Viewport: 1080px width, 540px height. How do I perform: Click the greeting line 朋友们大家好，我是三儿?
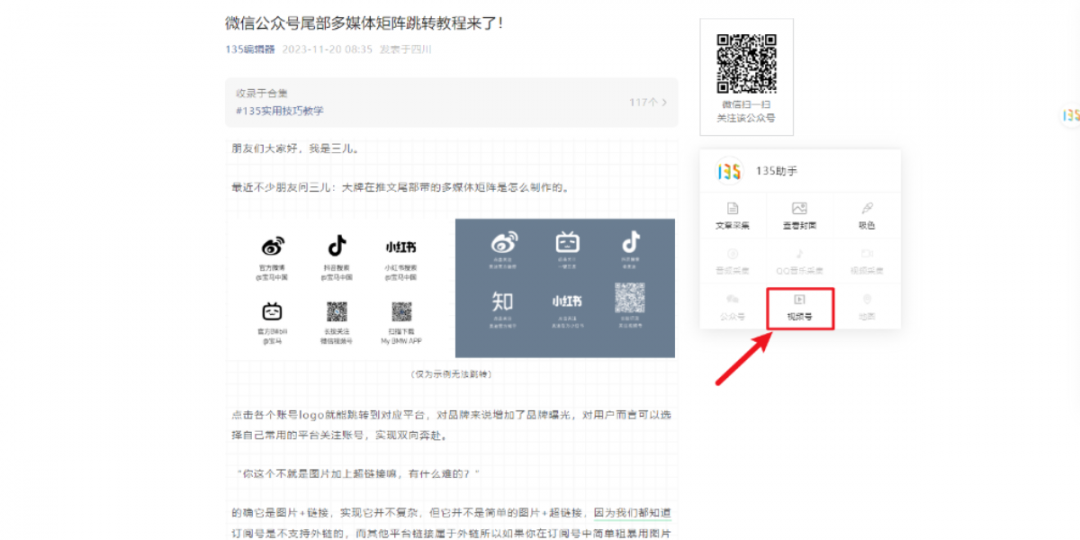pyautogui.click(x=295, y=149)
